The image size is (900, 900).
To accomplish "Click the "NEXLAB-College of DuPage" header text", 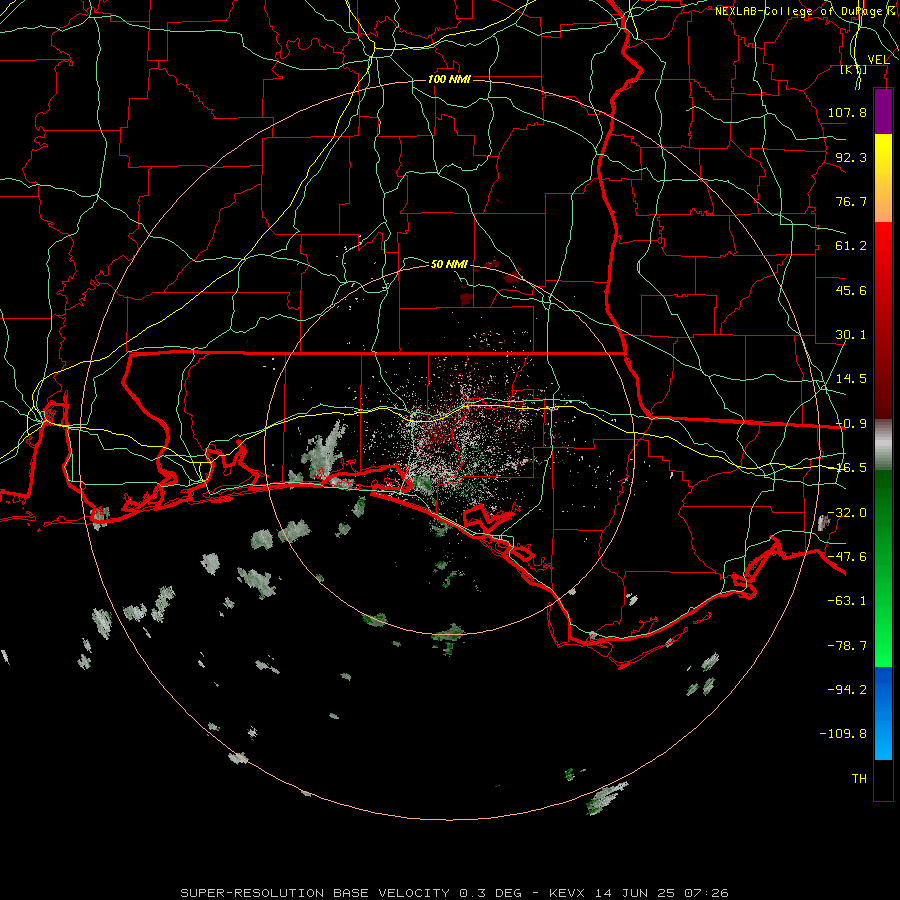I will coord(801,11).
